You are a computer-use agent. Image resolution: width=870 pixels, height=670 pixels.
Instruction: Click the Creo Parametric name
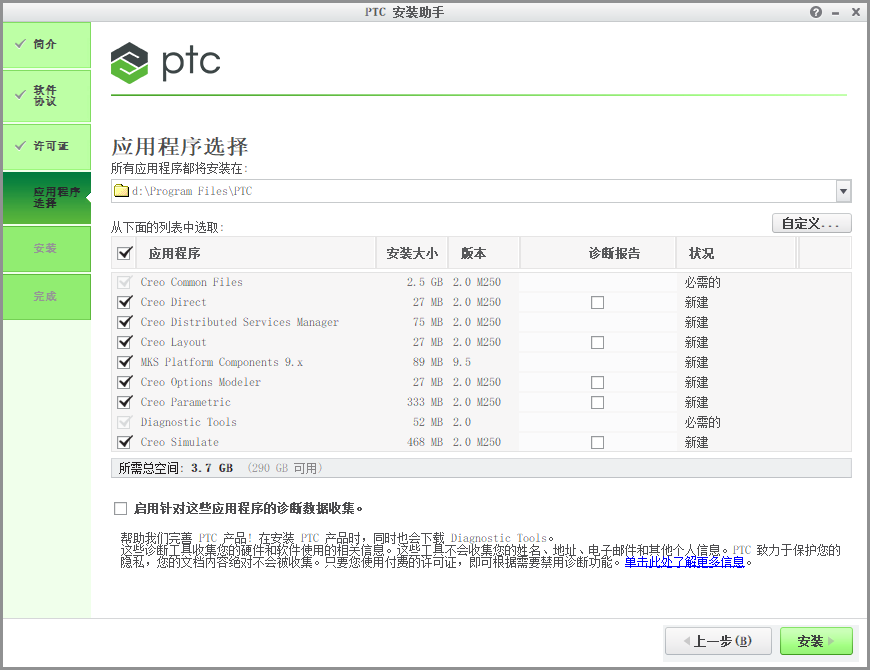185,402
